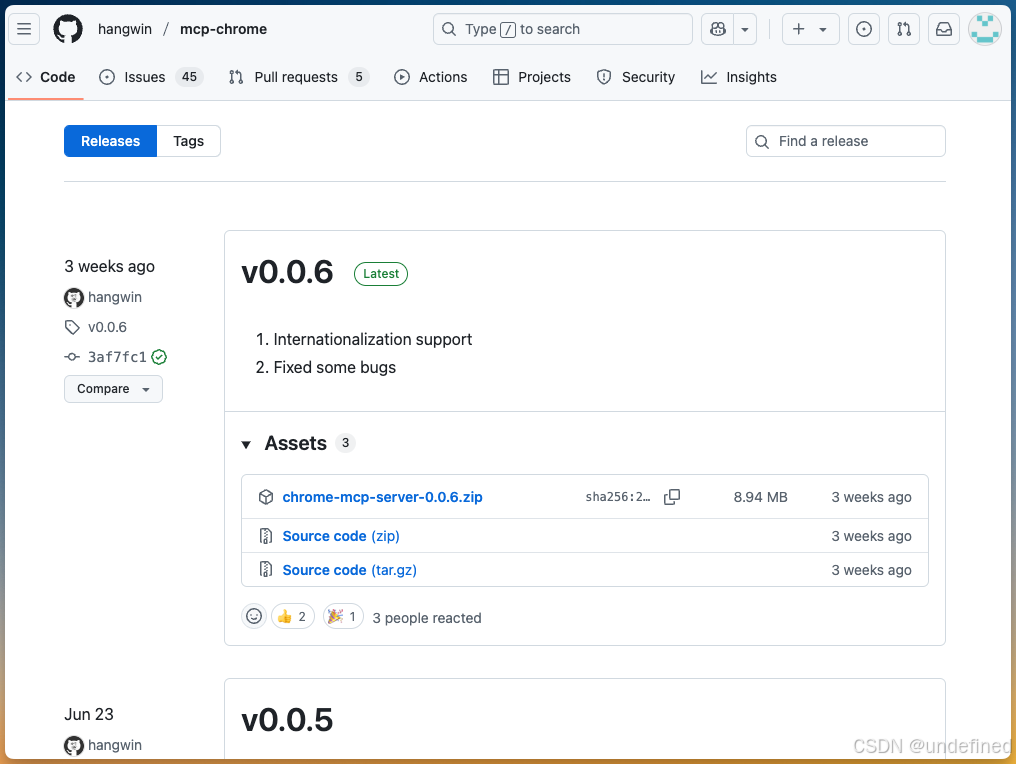Viewport: 1016px width, 764px height.
Task: Open the Copilot dropdown arrow
Action: click(x=745, y=29)
